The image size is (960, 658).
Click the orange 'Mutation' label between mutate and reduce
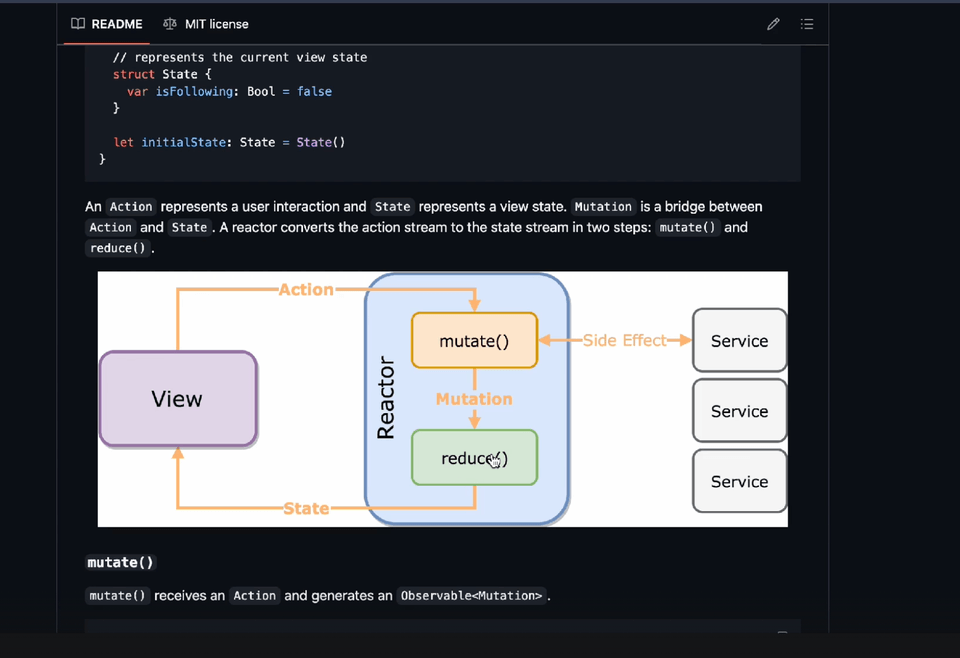(474, 399)
